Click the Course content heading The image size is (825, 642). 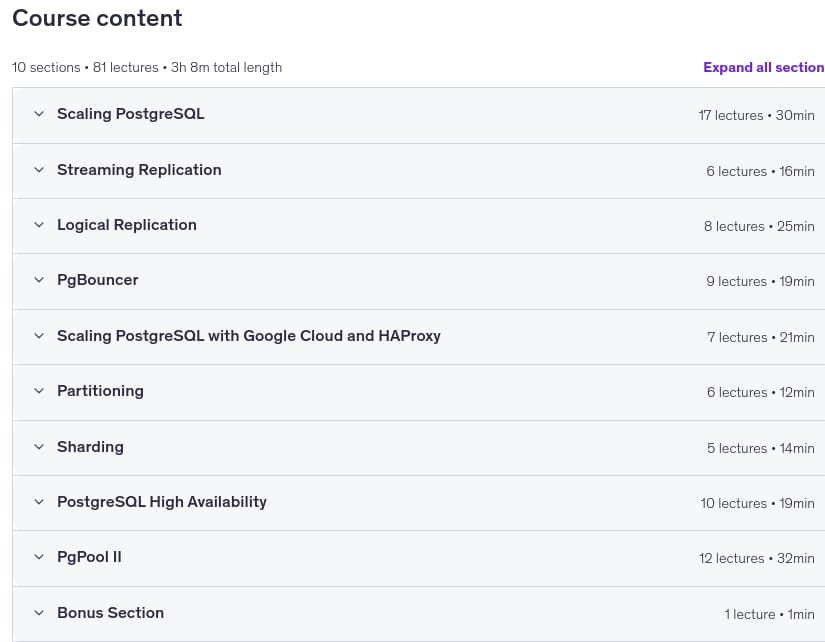97,18
